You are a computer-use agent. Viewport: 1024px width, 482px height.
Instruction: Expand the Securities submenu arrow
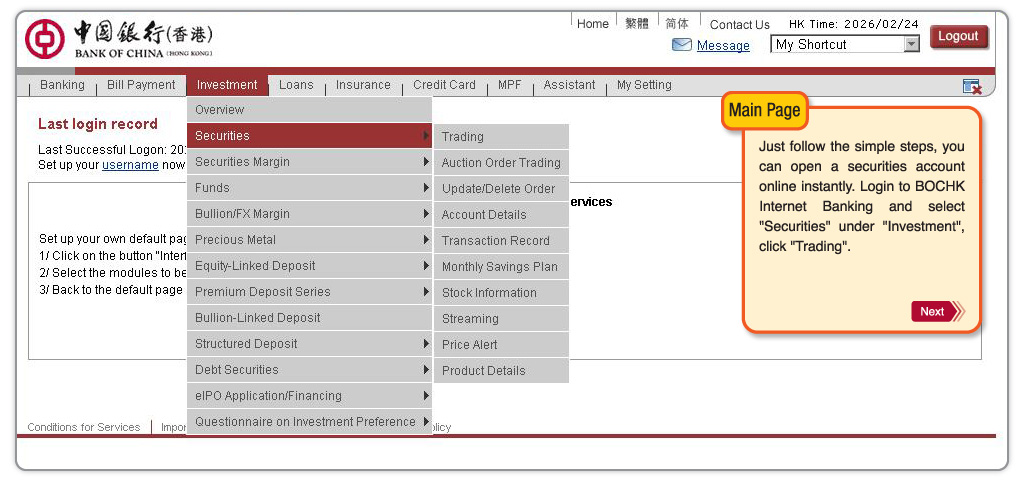click(x=426, y=135)
